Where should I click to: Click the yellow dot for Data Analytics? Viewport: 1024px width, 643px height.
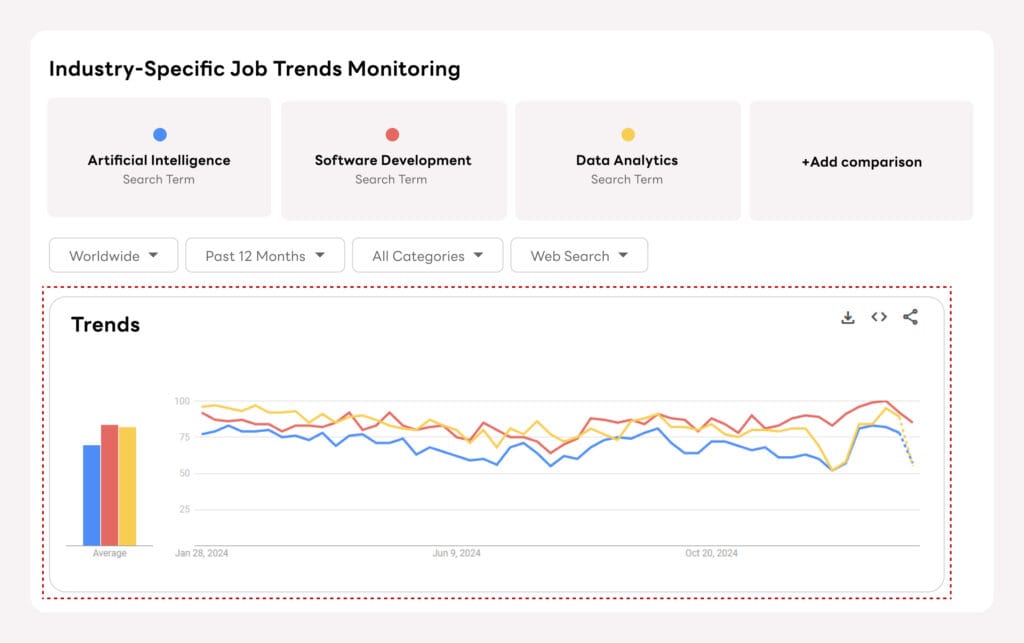click(627, 135)
